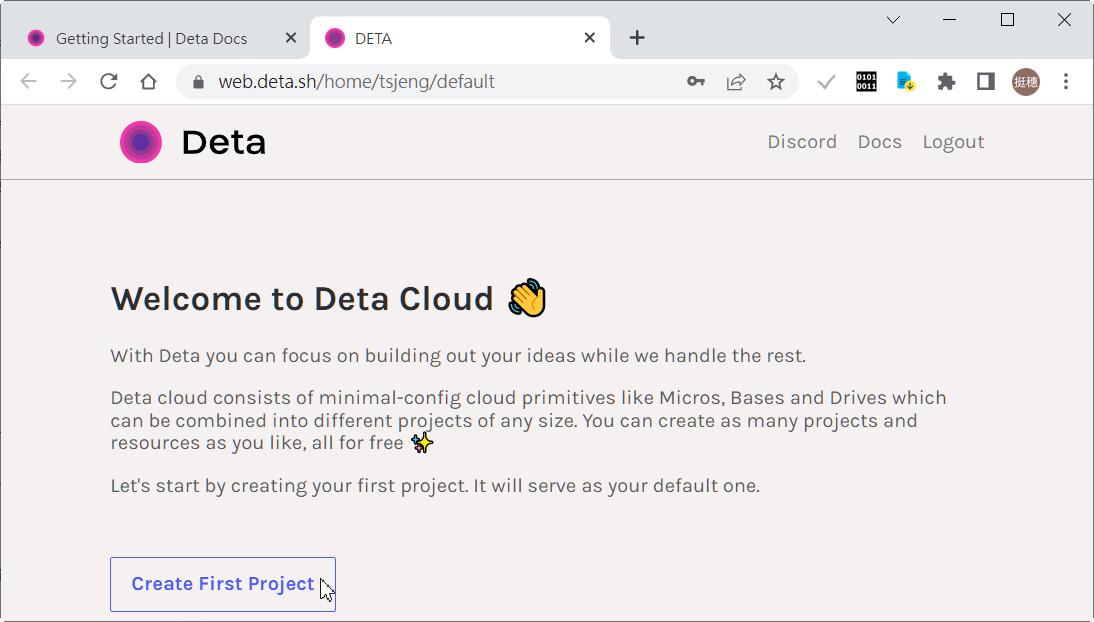The width and height of the screenshot is (1094, 622).
Task: Go to the browser home page
Action: (x=148, y=82)
